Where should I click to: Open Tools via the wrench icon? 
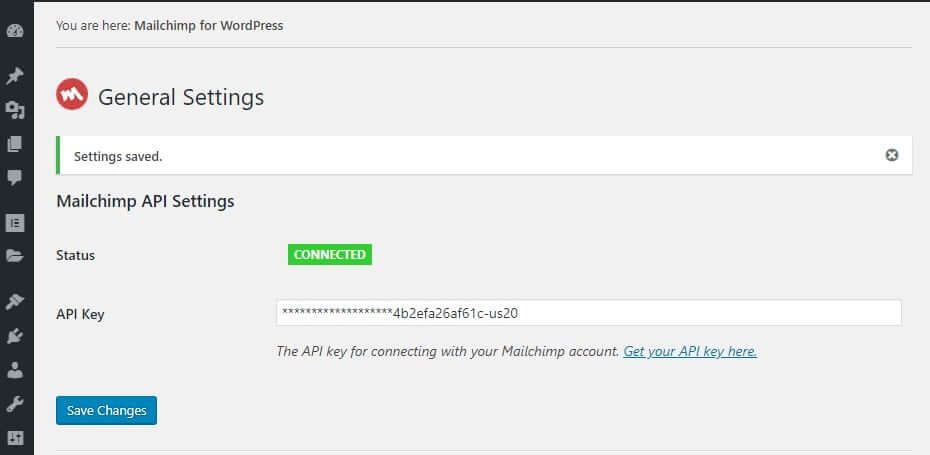tap(15, 405)
